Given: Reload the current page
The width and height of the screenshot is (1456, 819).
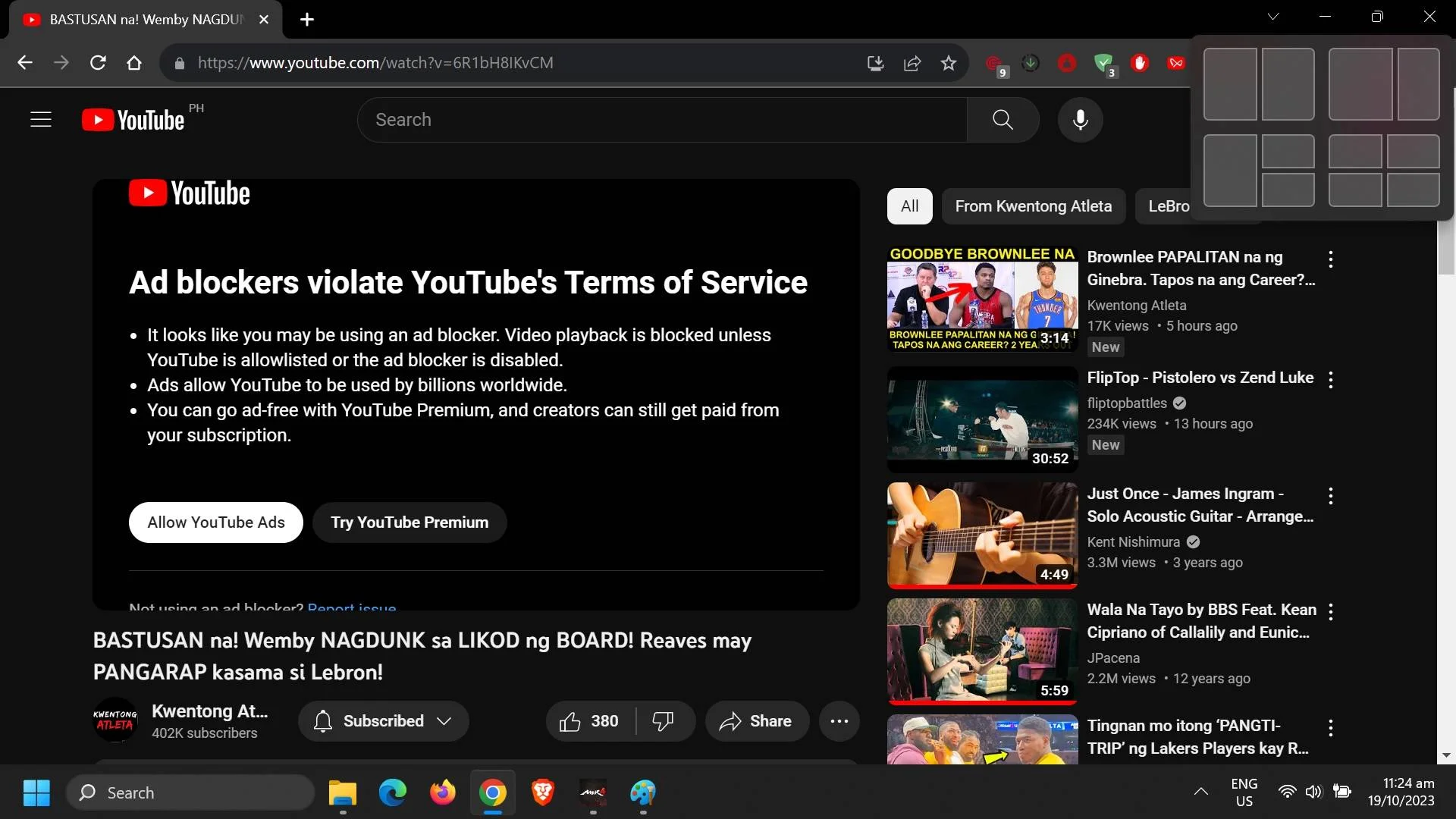Looking at the screenshot, I should tap(98, 63).
